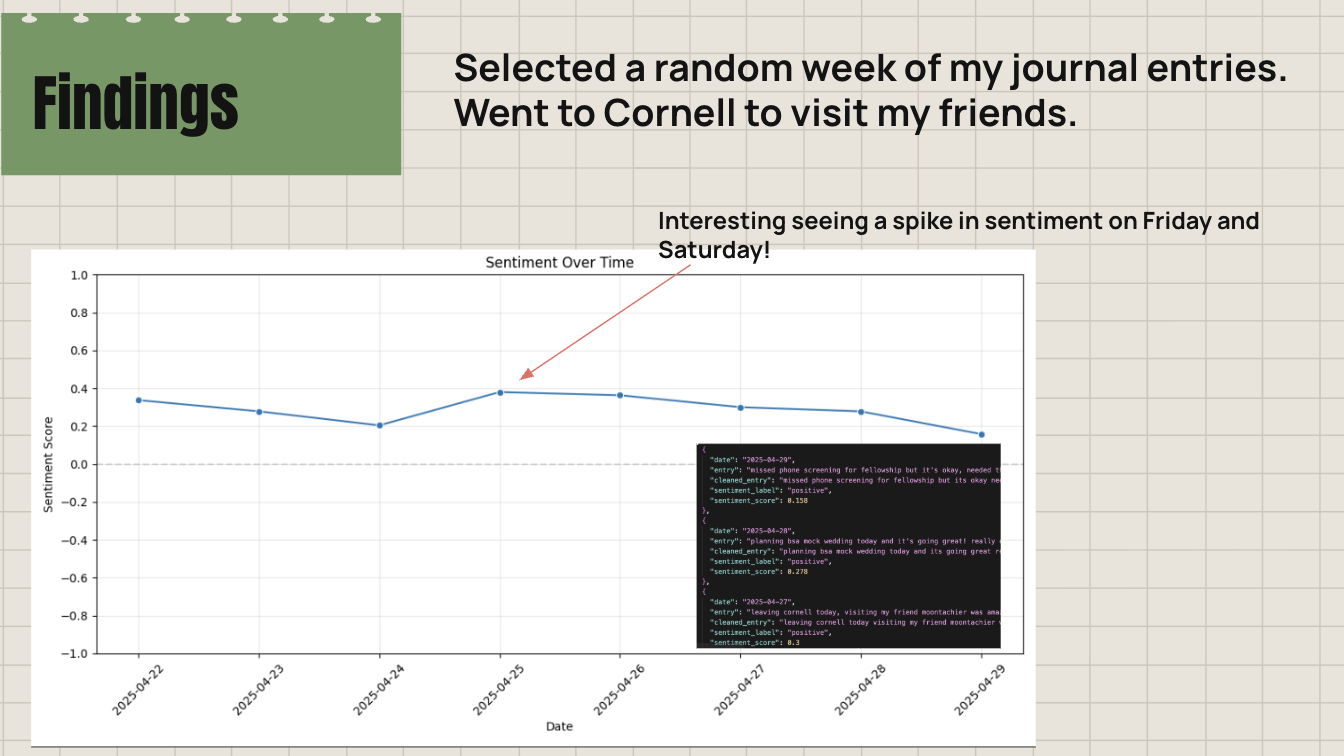The height and width of the screenshot is (756, 1344).
Task: Click the −1.0 y-axis tick label
Action: click(x=75, y=654)
